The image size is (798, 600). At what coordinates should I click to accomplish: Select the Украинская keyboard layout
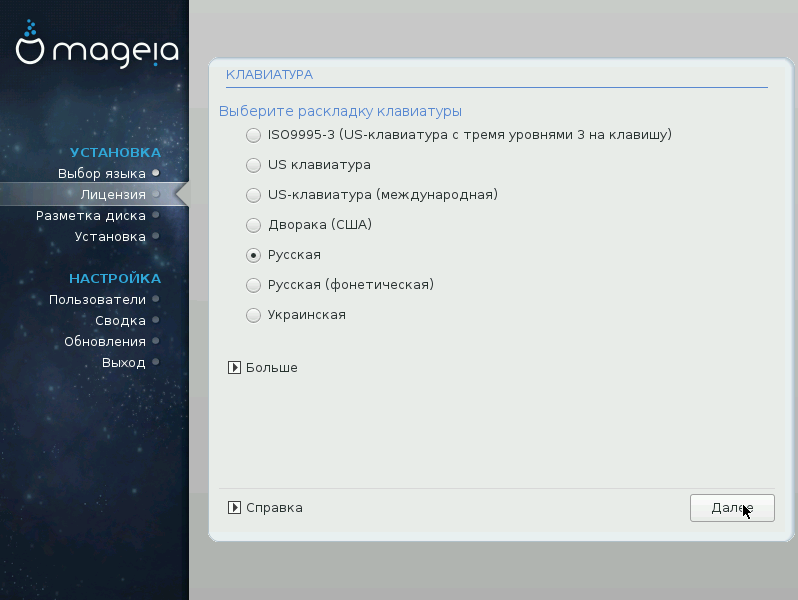coord(253,315)
